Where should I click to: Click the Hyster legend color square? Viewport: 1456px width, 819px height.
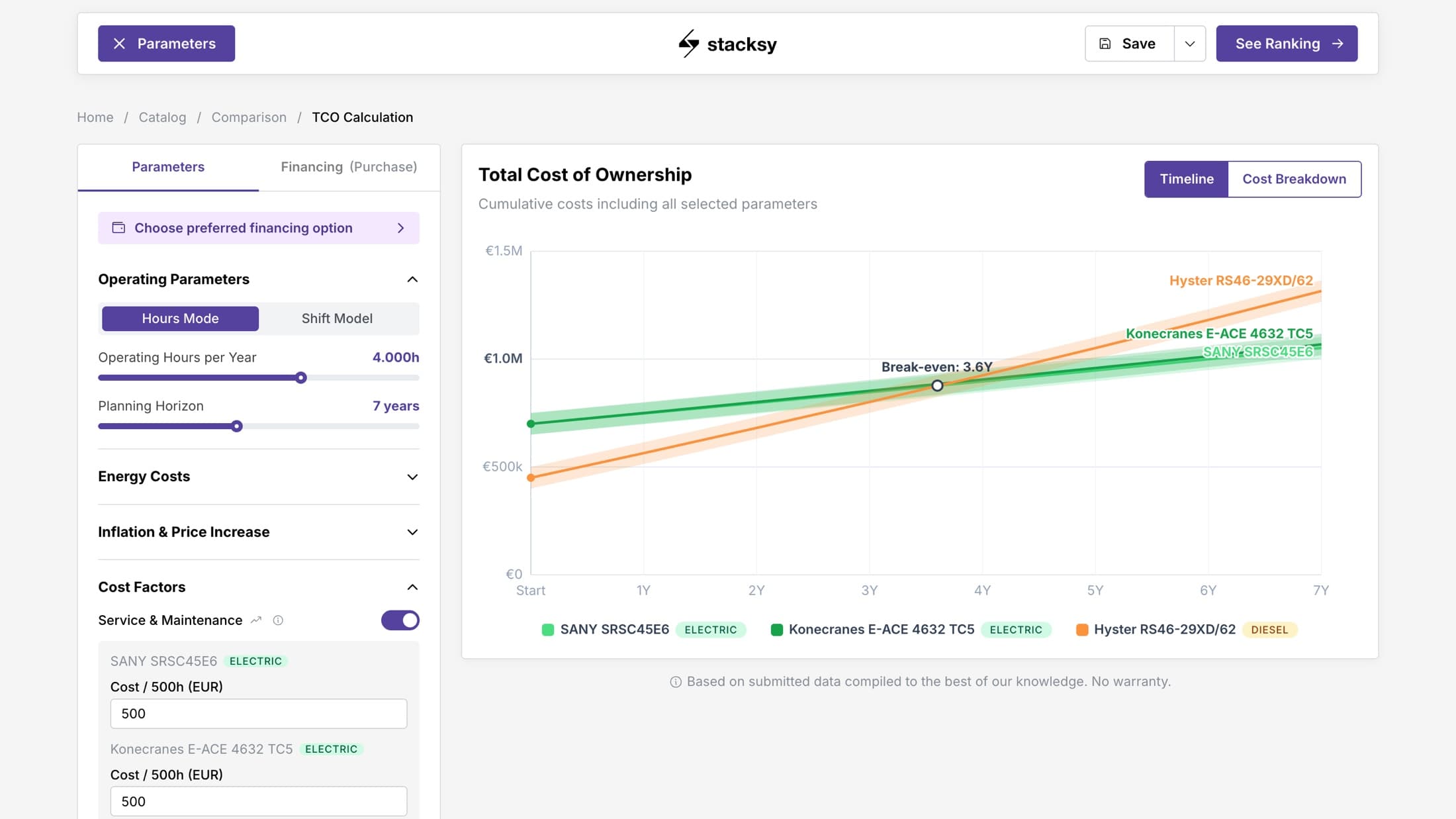[x=1082, y=630]
